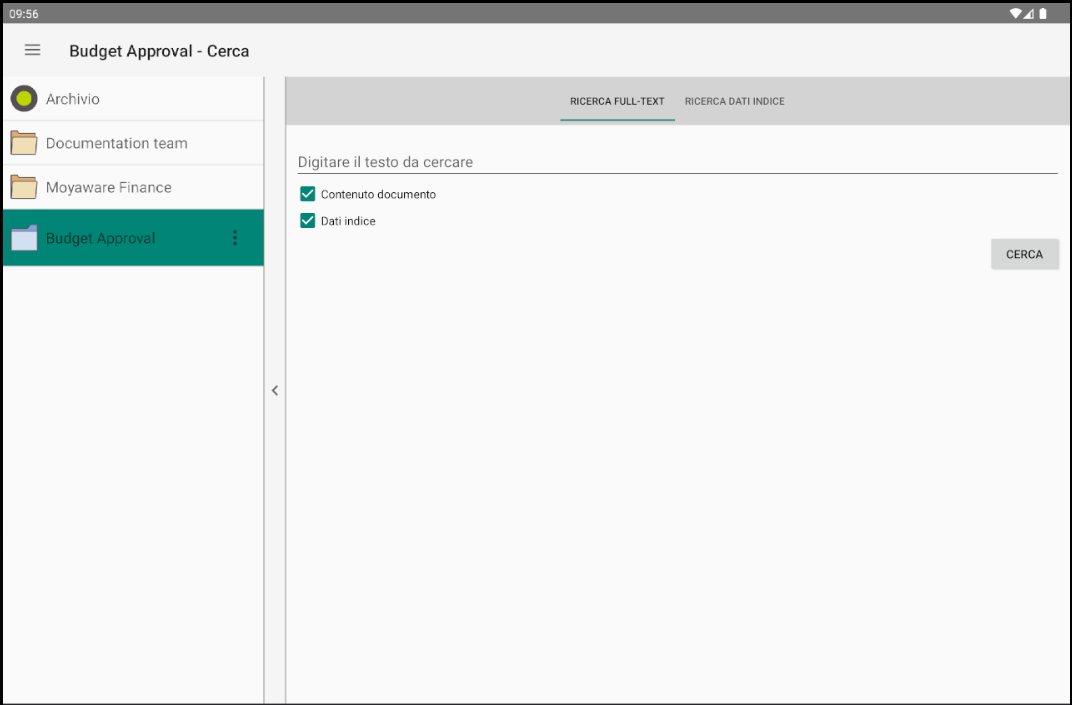Open the Budget Approval three-dot options menu

pos(235,238)
